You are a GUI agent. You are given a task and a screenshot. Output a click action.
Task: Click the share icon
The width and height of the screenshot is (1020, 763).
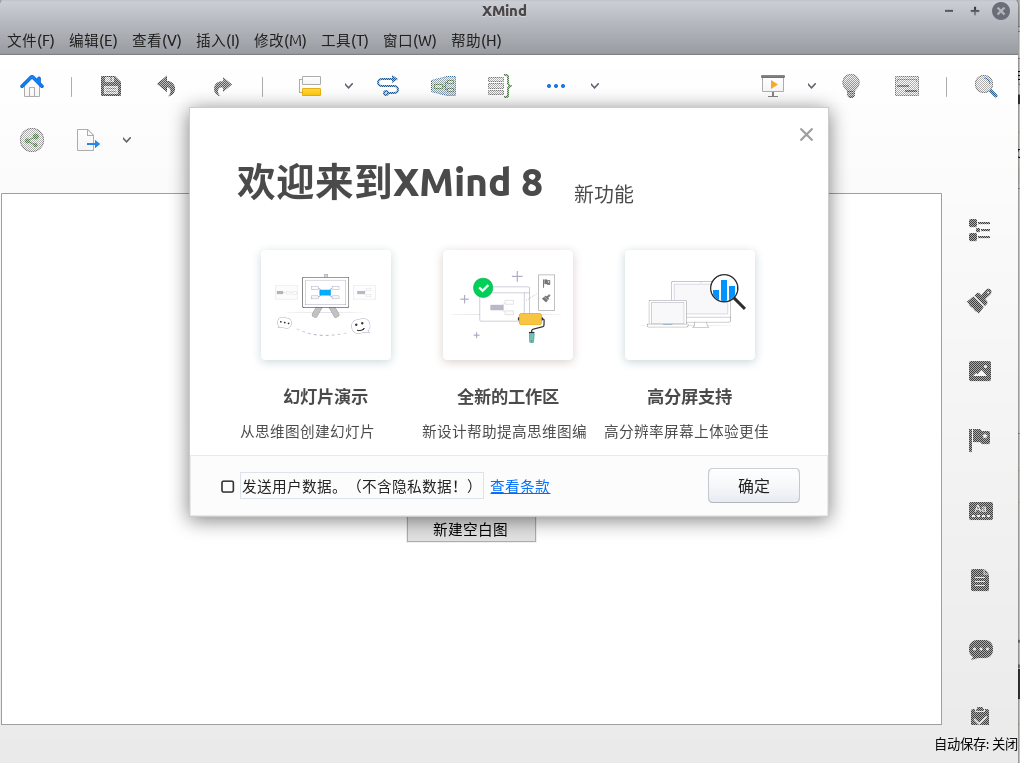(32, 140)
